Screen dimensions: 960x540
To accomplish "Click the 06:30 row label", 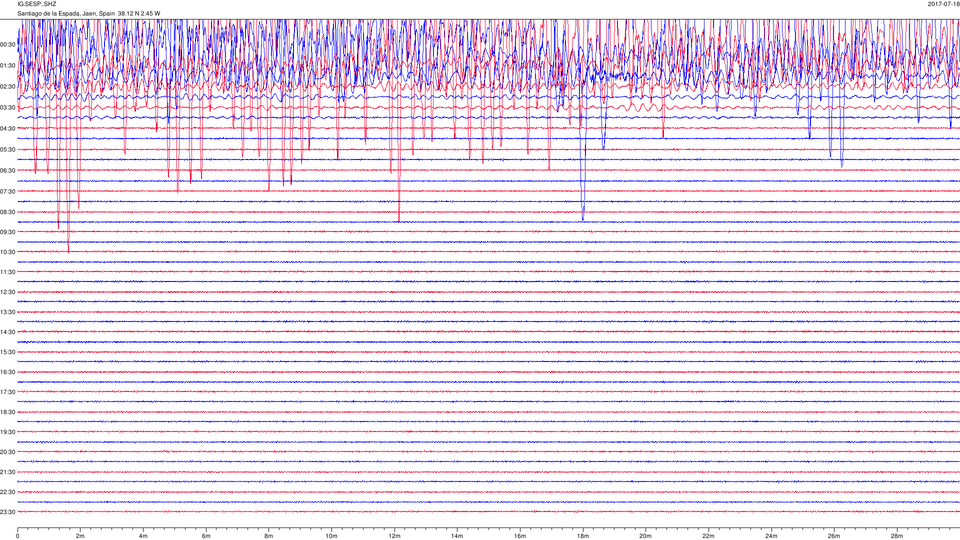I will 8,170.
